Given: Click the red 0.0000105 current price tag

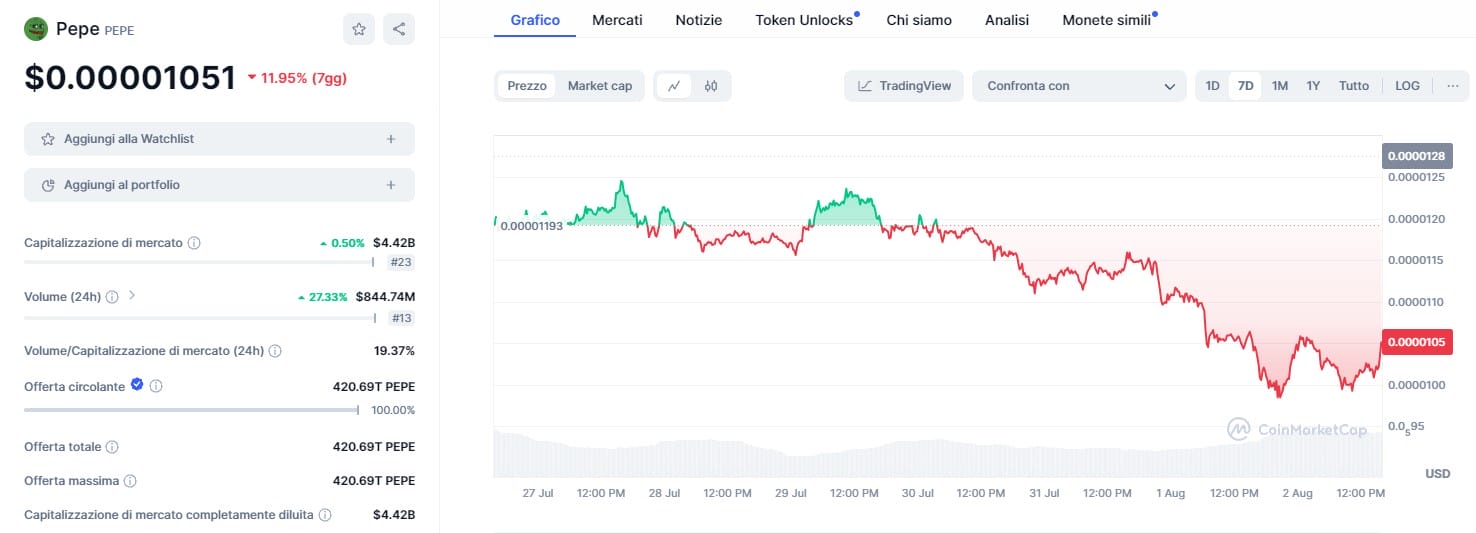Looking at the screenshot, I should coord(1417,342).
